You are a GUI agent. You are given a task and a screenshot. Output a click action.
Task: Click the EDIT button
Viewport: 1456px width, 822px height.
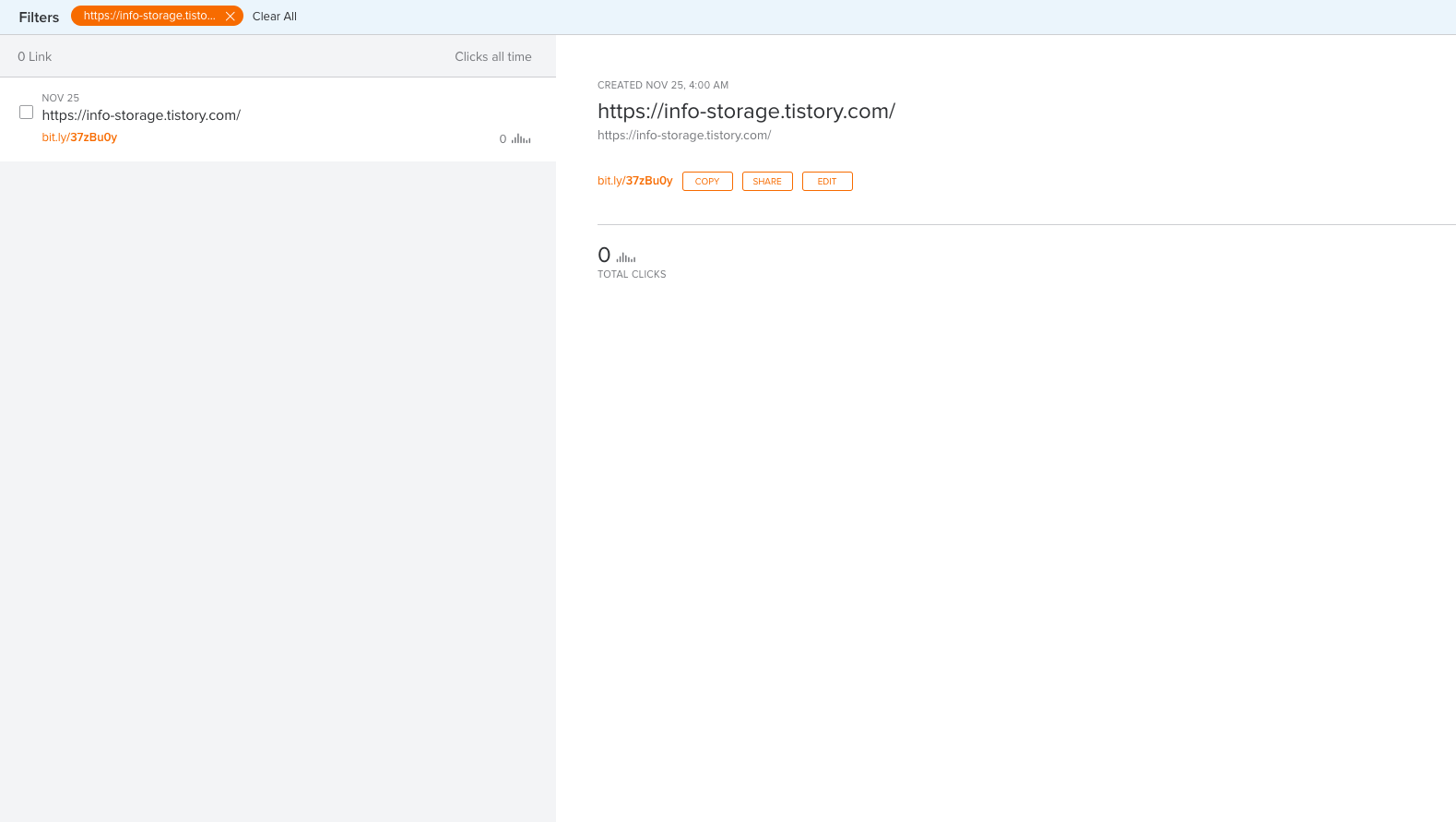pyautogui.click(x=827, y=182)
